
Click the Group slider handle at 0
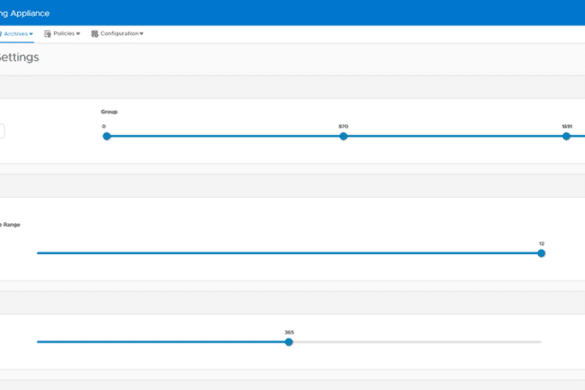(x=107, y=136)
